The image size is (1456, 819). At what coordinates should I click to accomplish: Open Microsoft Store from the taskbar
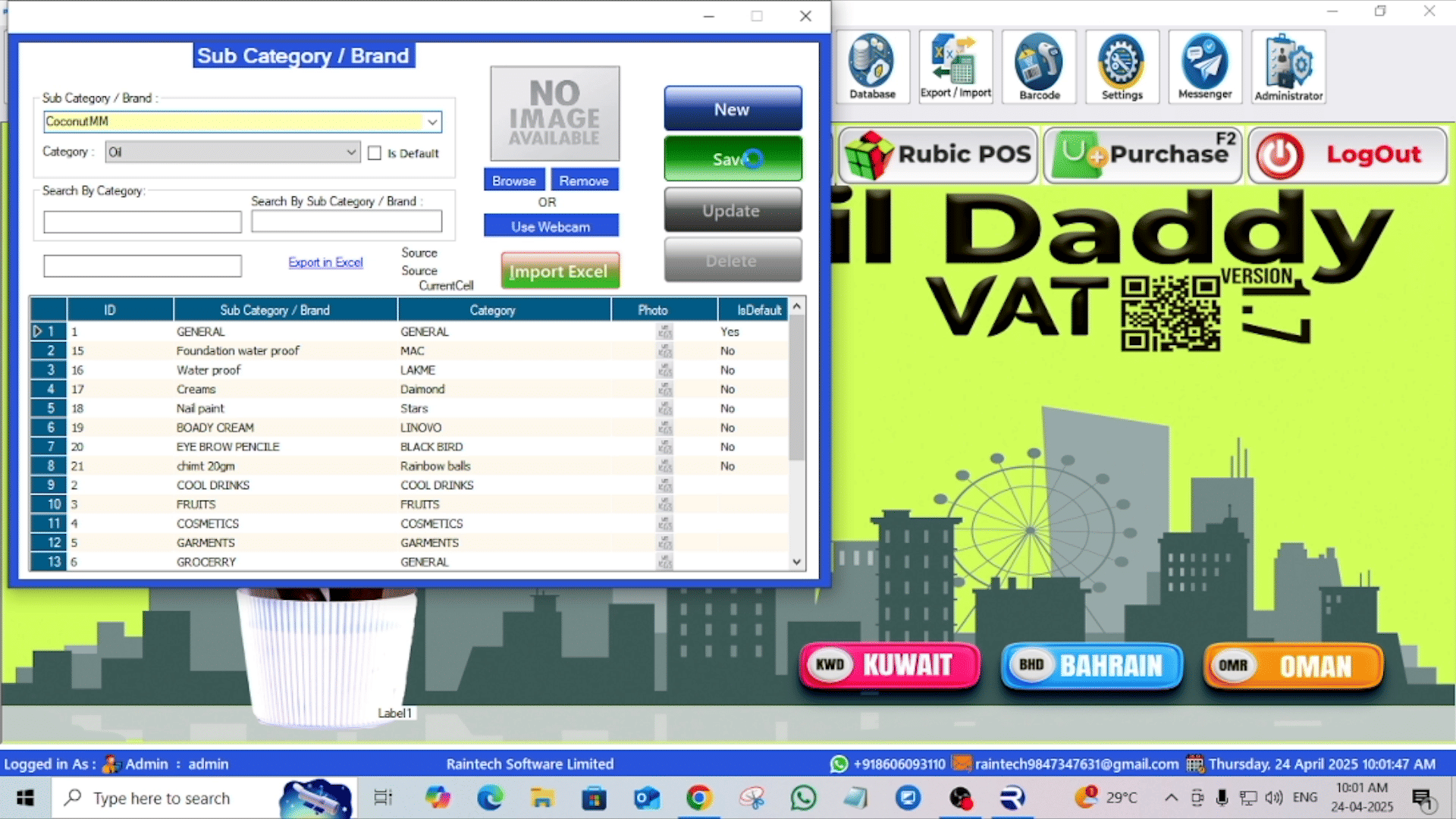(594, 798)
